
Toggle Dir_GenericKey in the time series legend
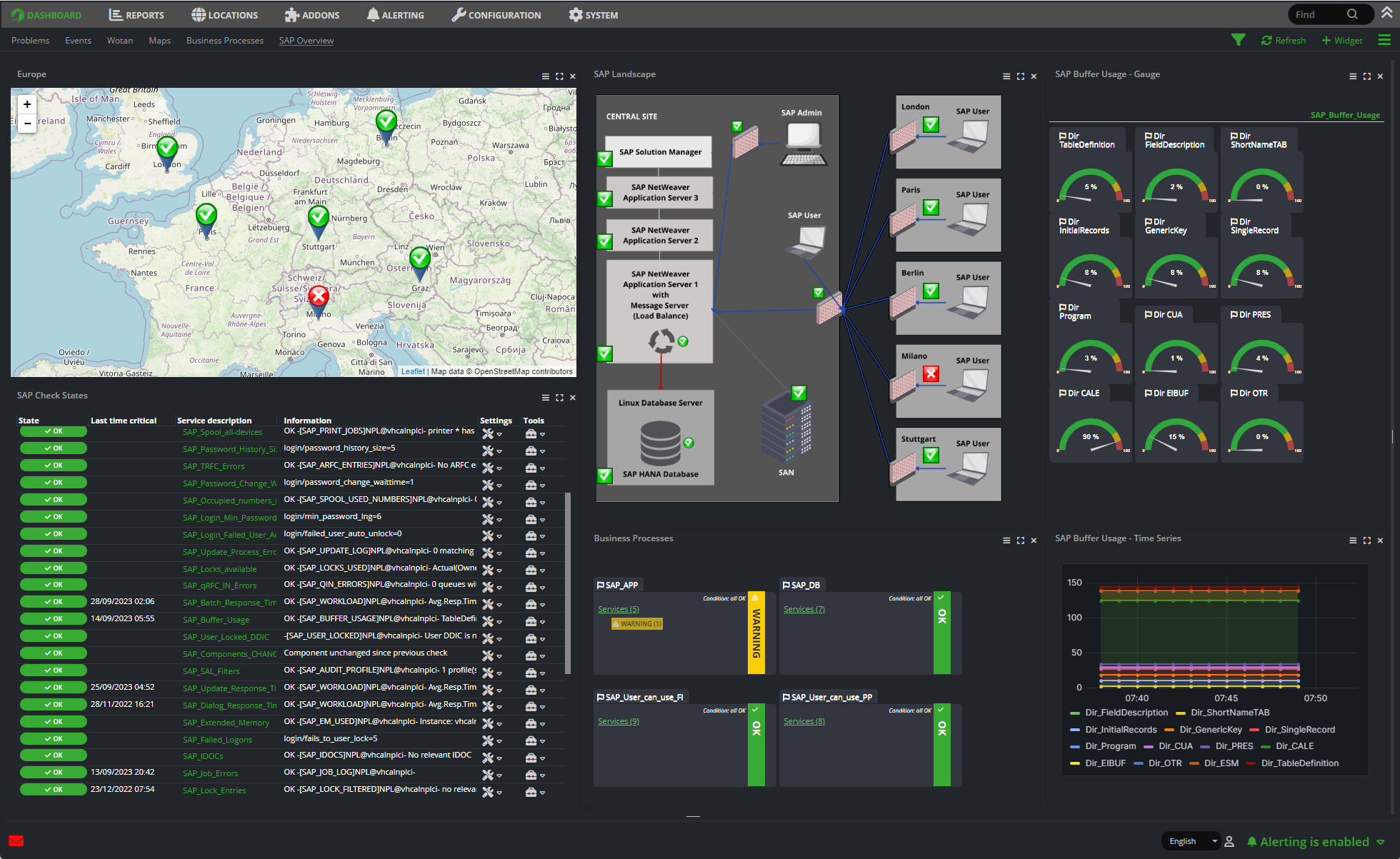[1211, 729]
